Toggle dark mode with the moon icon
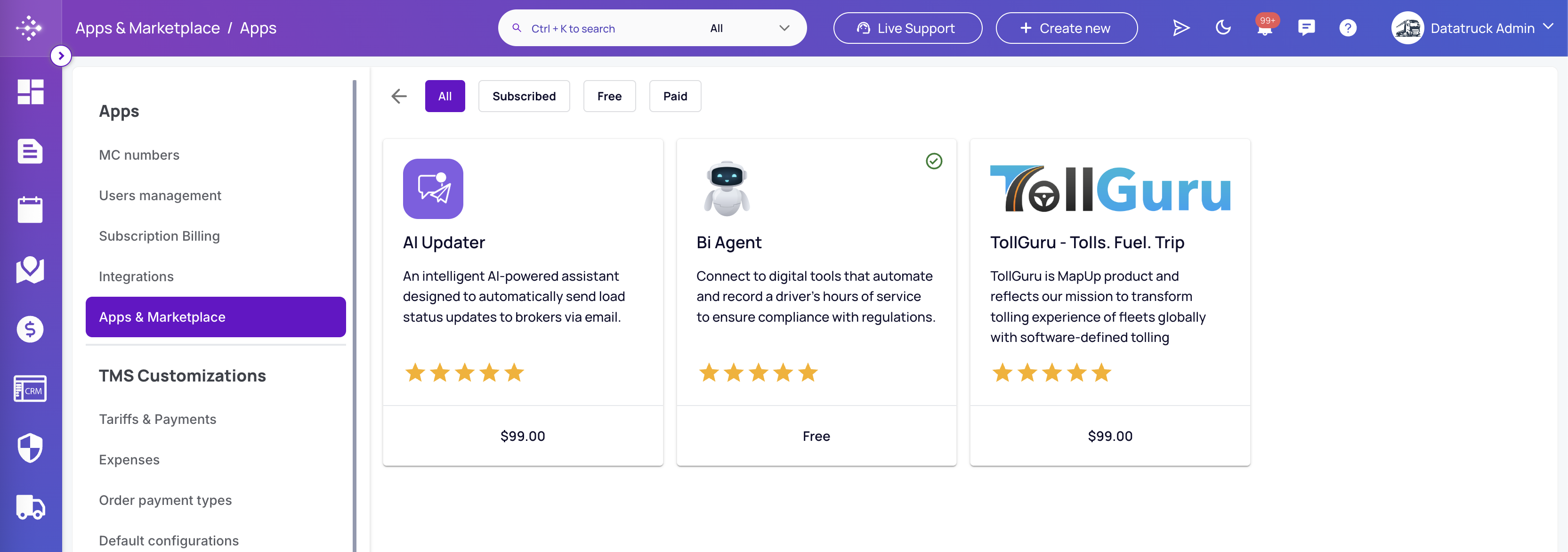1568x552 pixels. pyautogui.click(x=1223, y=28)
